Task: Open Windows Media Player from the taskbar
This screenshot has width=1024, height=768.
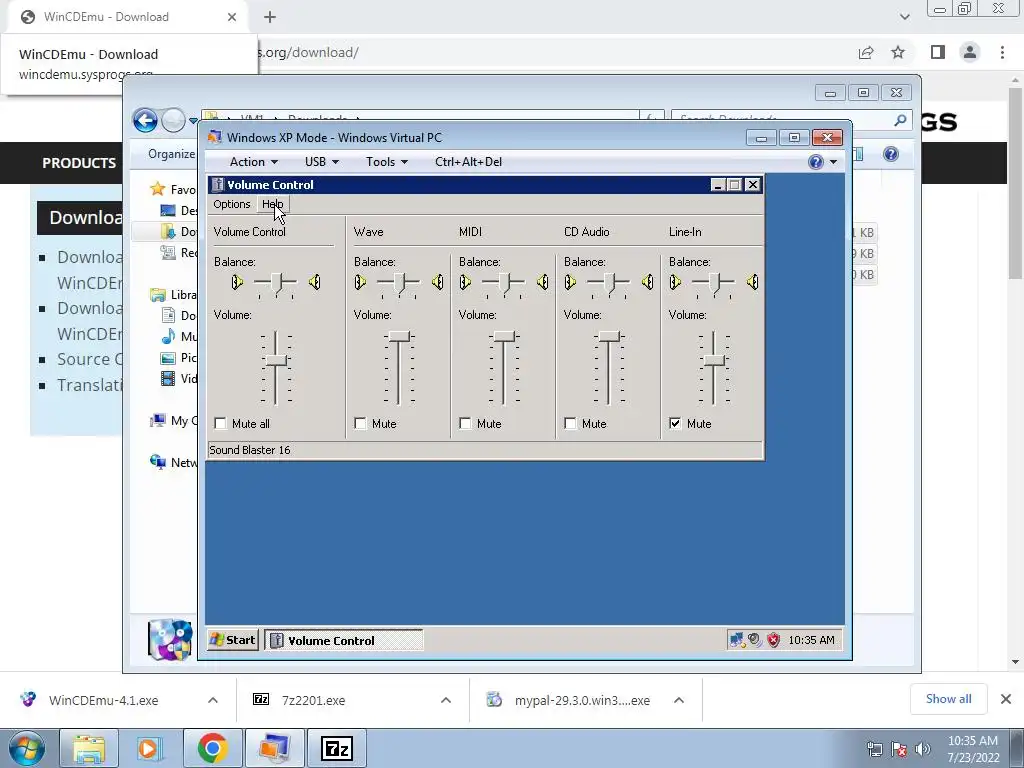Action: tap(148, 748)
